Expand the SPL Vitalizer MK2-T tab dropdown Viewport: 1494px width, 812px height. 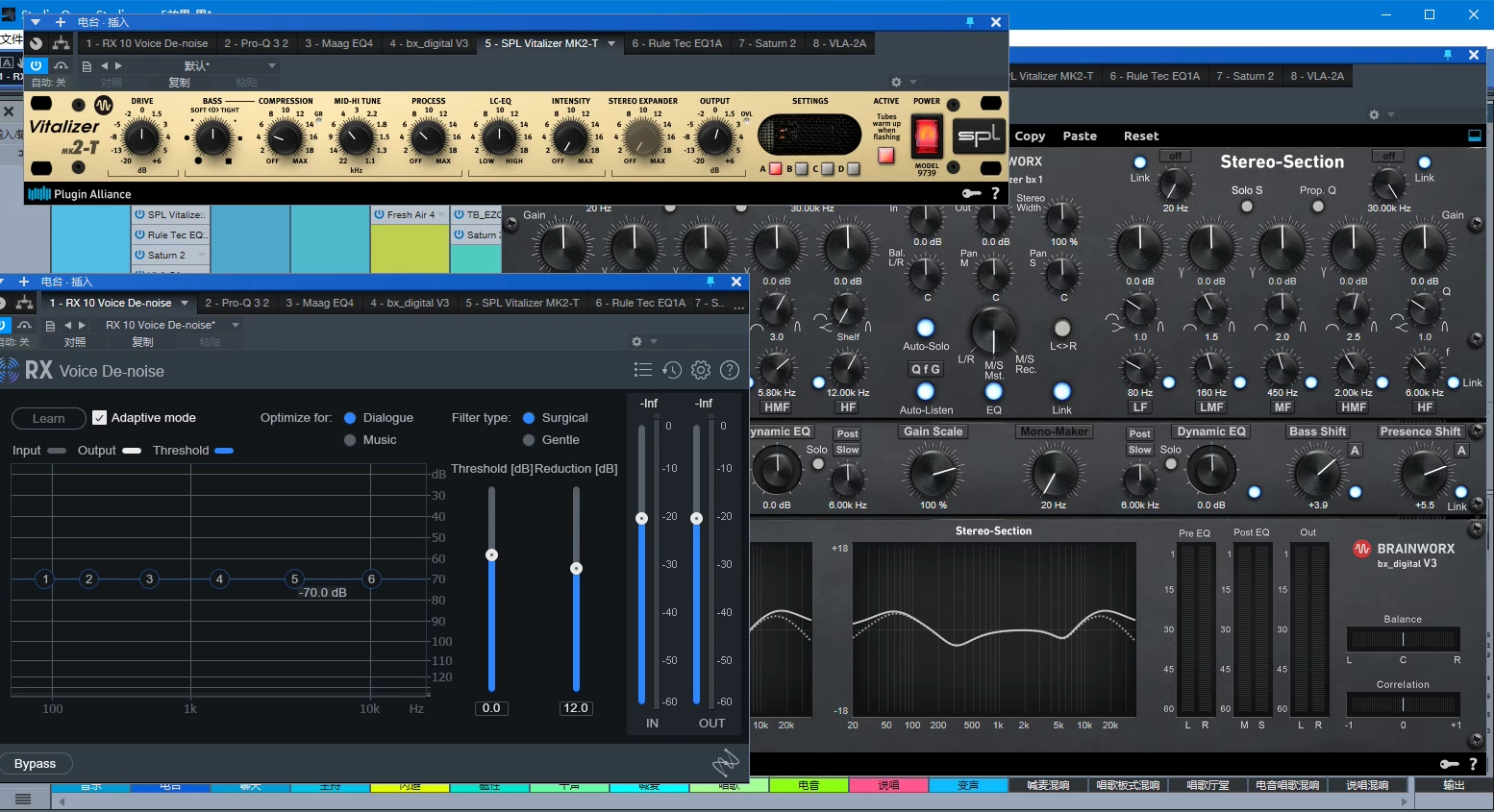[611, 43]
